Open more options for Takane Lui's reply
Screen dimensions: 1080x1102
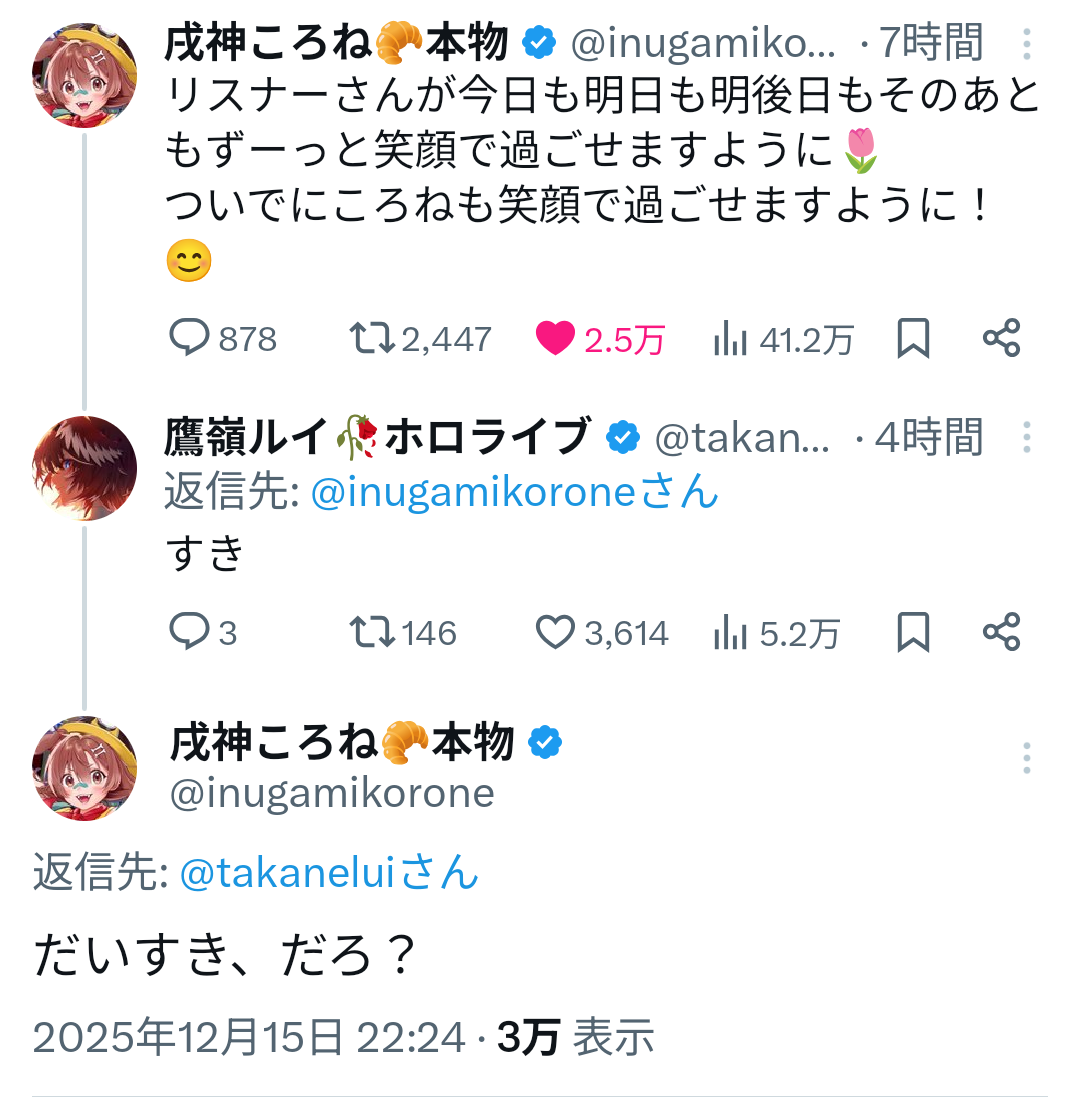[1026, 438]
